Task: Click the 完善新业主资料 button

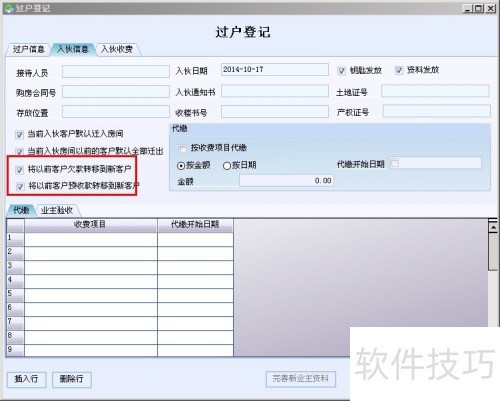Action: pos(301,379)
